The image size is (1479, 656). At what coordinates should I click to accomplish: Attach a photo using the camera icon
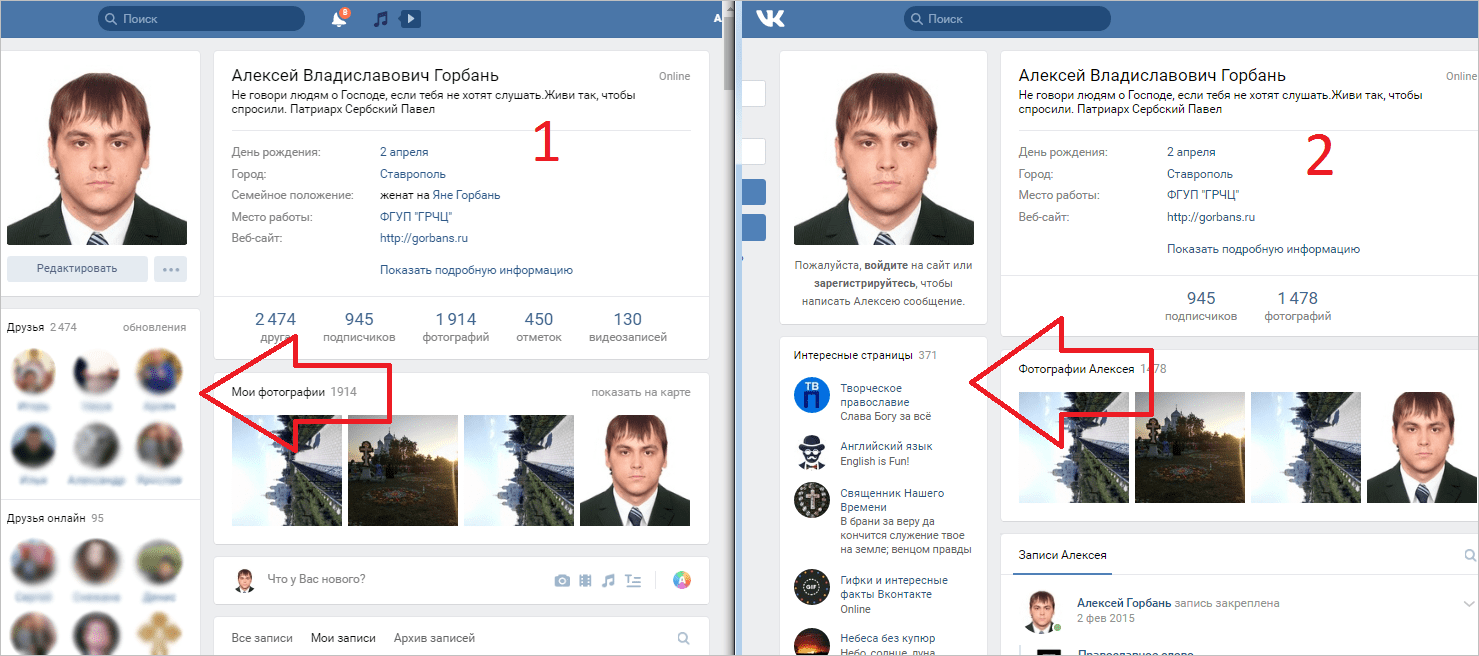(x=562, y=580)
